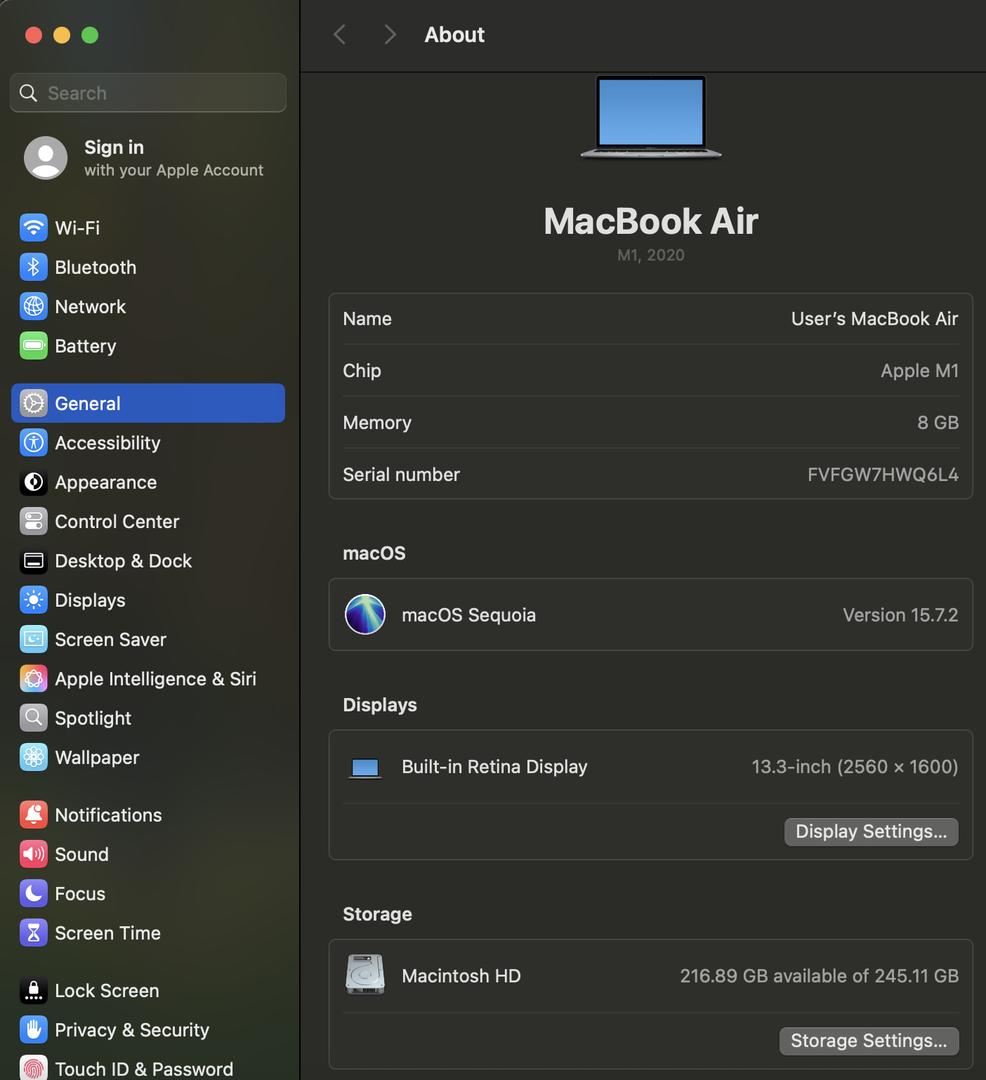
Task: Select the Screen Saver icon
Action: pos(33,640)
